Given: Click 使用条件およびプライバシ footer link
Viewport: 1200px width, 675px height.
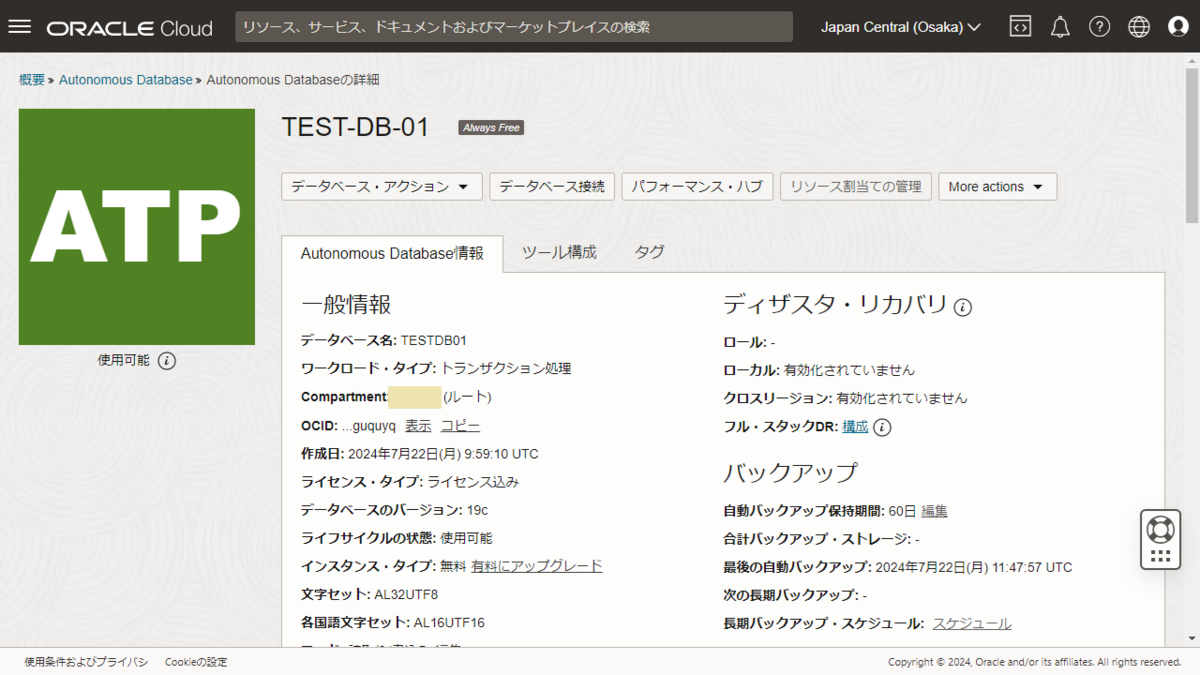Looking at the screenshot, I should (x=86, y=662).
